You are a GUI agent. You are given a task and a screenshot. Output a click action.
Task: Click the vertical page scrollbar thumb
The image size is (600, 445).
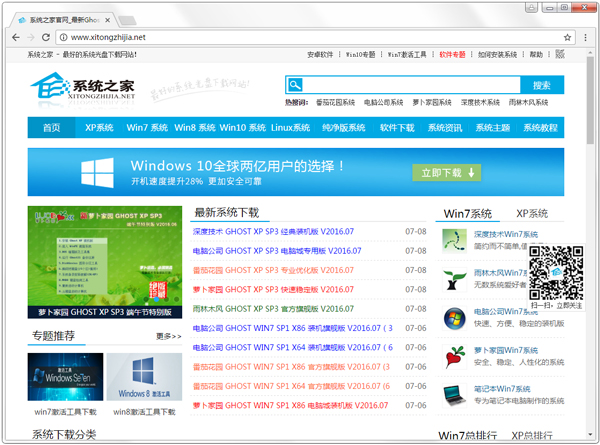590,100
